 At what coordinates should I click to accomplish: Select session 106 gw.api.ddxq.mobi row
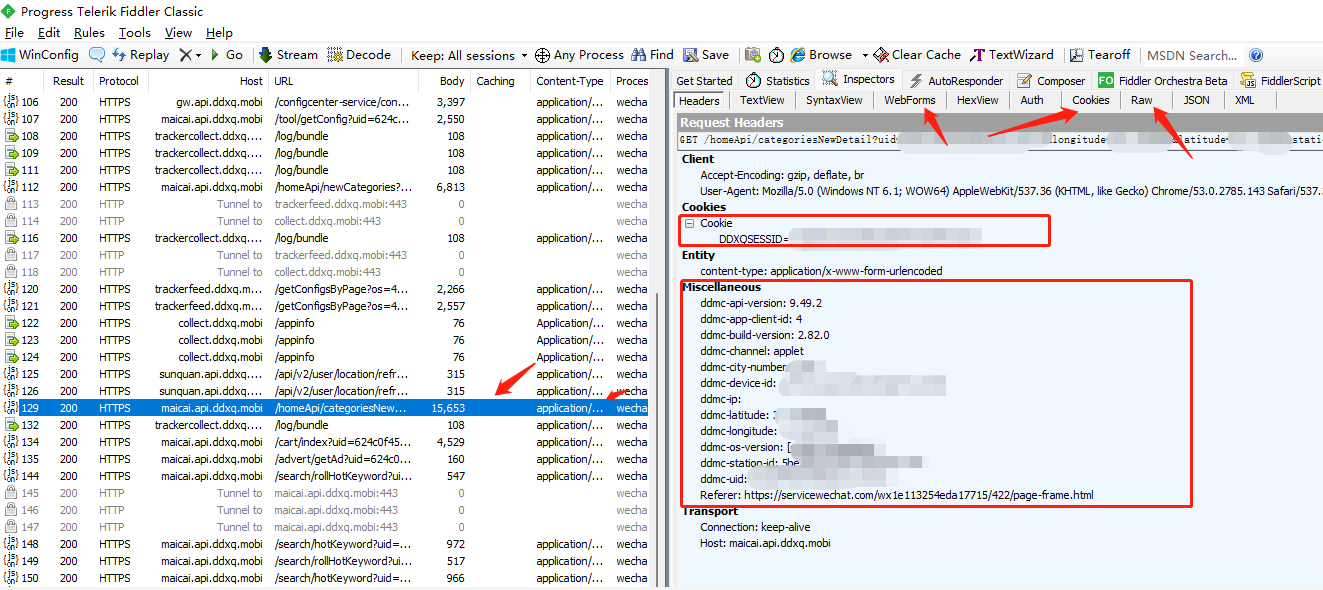(324, 102)
